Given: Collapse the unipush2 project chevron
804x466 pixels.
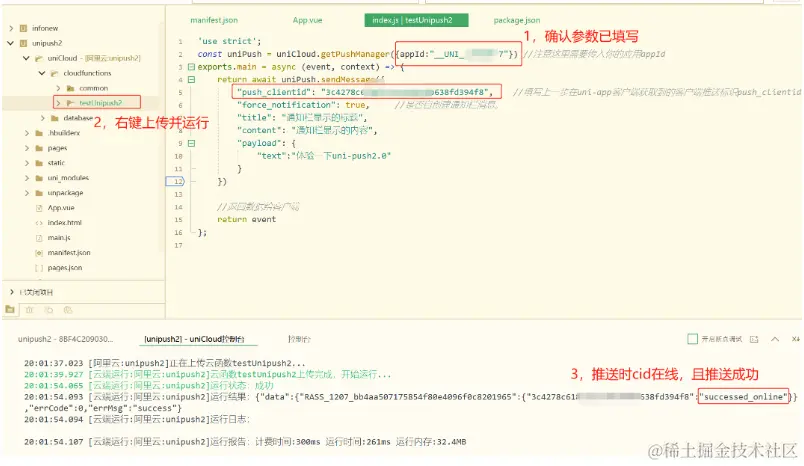Looking at the screenshot, I should pyautogui.click(x=11, y=43).
